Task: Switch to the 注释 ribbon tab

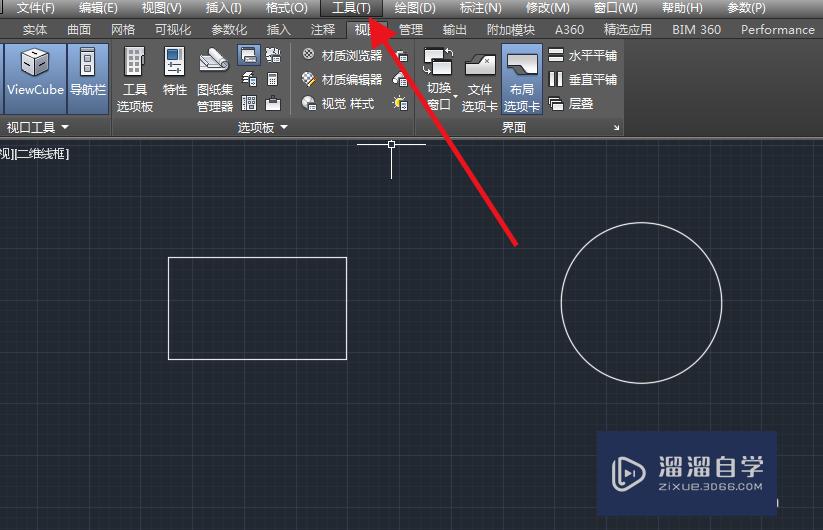Action: point(323,30)
